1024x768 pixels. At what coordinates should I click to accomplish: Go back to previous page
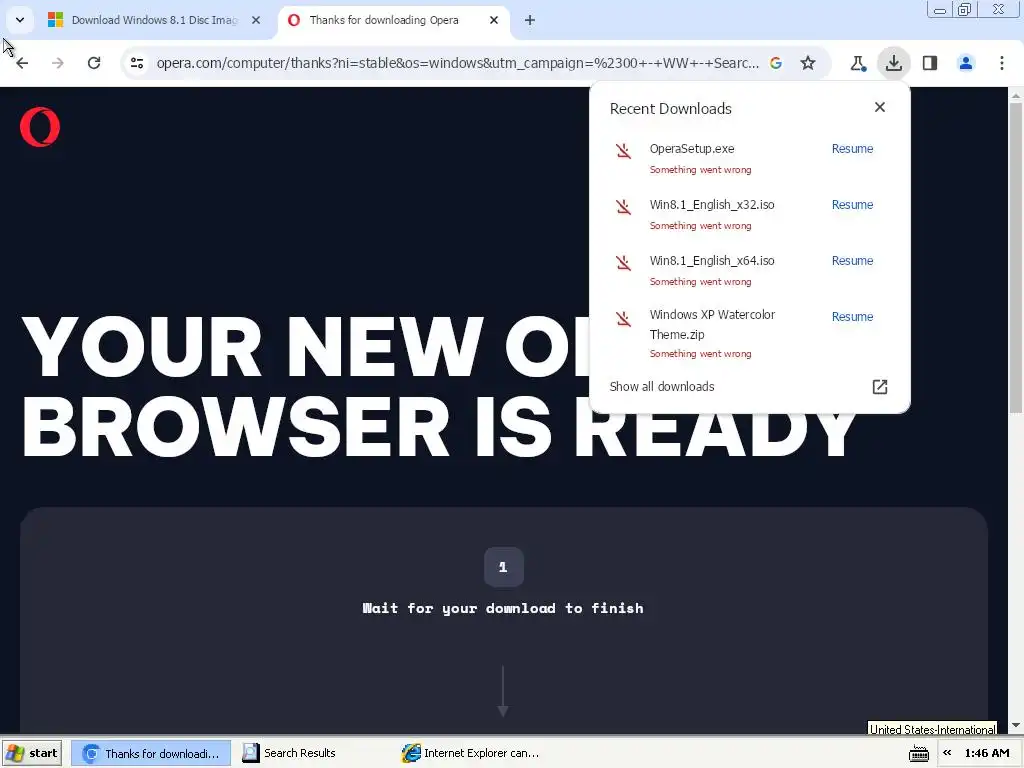[x=22, y=63]
